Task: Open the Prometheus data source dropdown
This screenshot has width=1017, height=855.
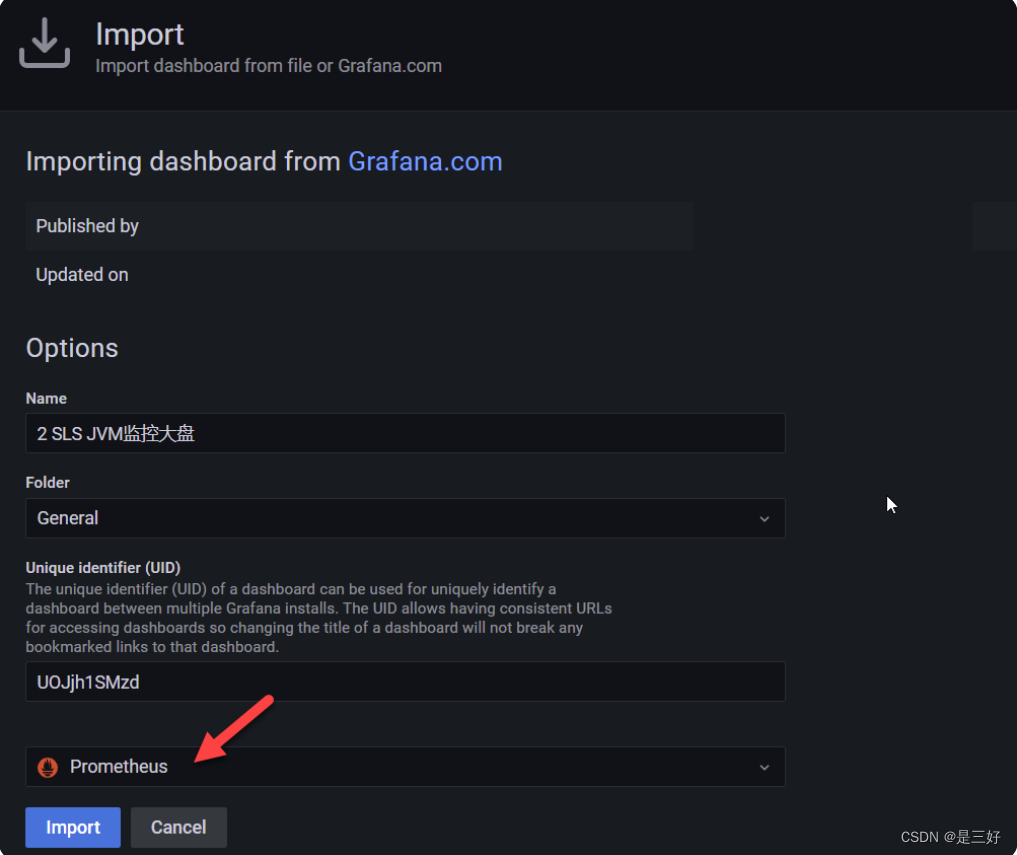Action: click(405, 766)
